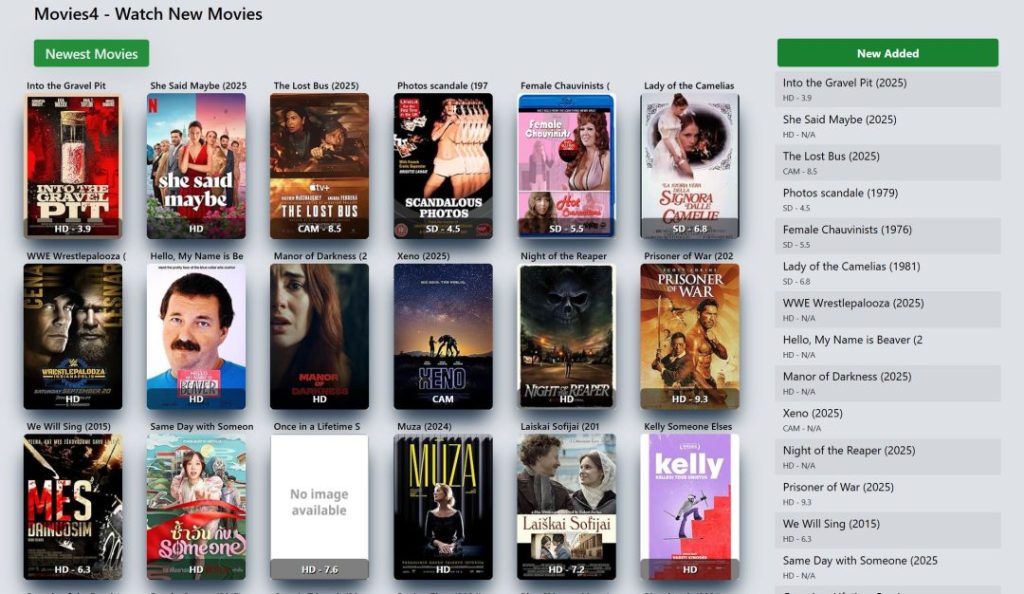Click 'Female Chauvinists (' grid title
Image resolution: width=1024 pixels, height=594 pixels.
pos(565,86)
